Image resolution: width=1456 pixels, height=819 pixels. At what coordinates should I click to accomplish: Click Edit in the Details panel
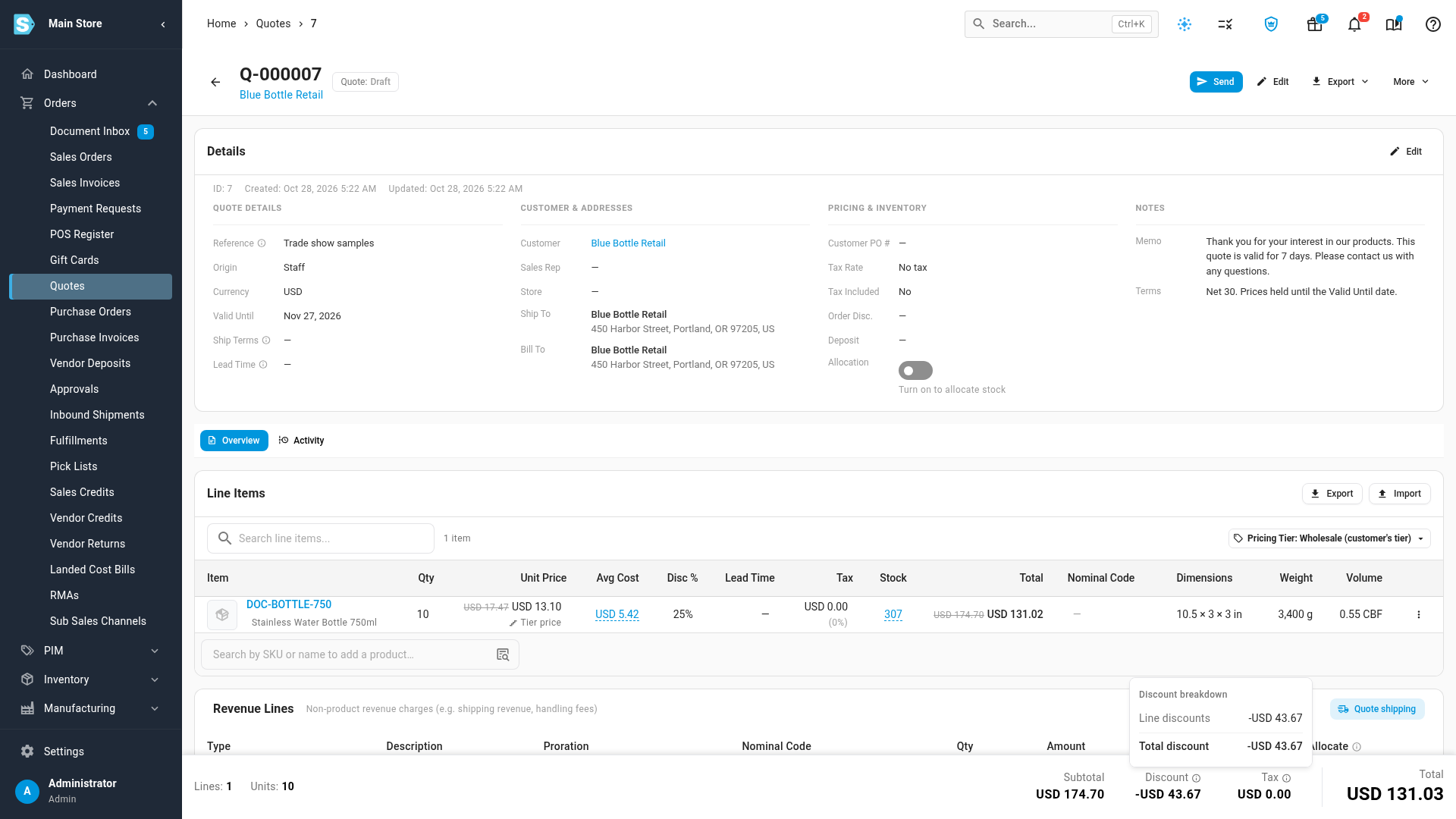(1406, 152)
